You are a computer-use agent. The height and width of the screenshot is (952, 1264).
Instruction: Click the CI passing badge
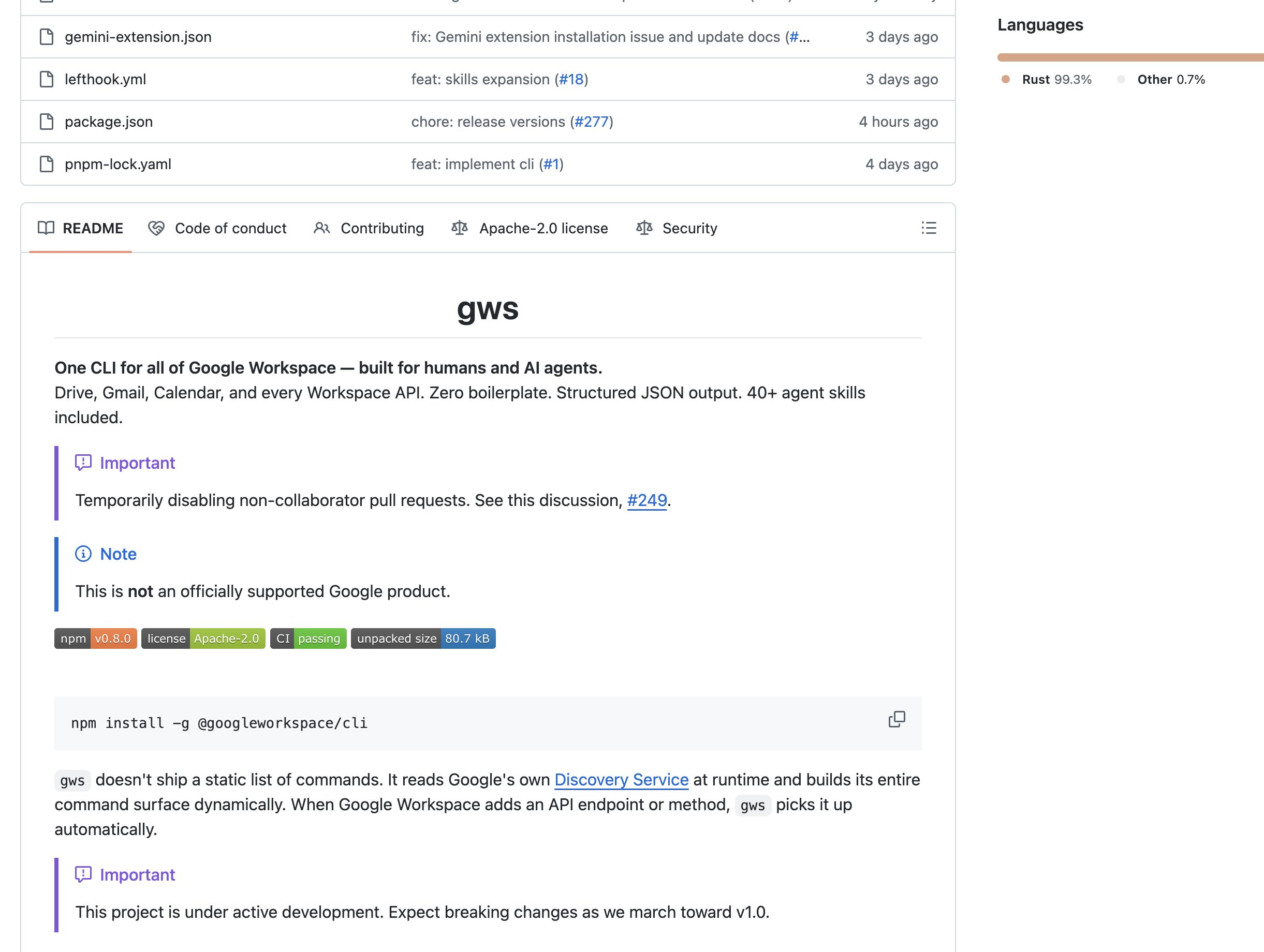click(308, 638)
